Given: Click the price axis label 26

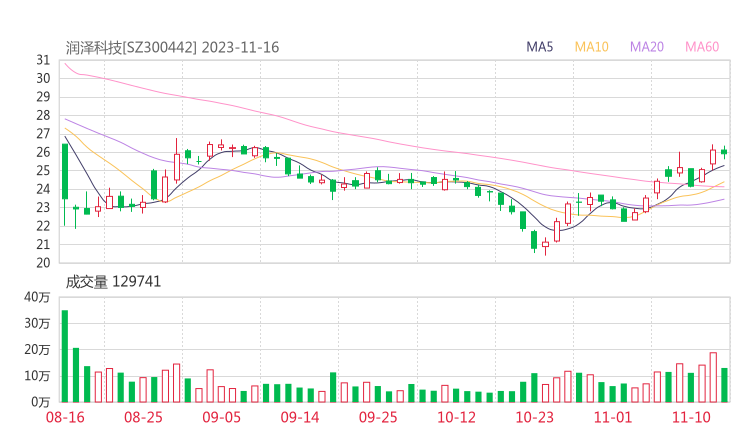Looking at the screenshot, I should 43,152.
